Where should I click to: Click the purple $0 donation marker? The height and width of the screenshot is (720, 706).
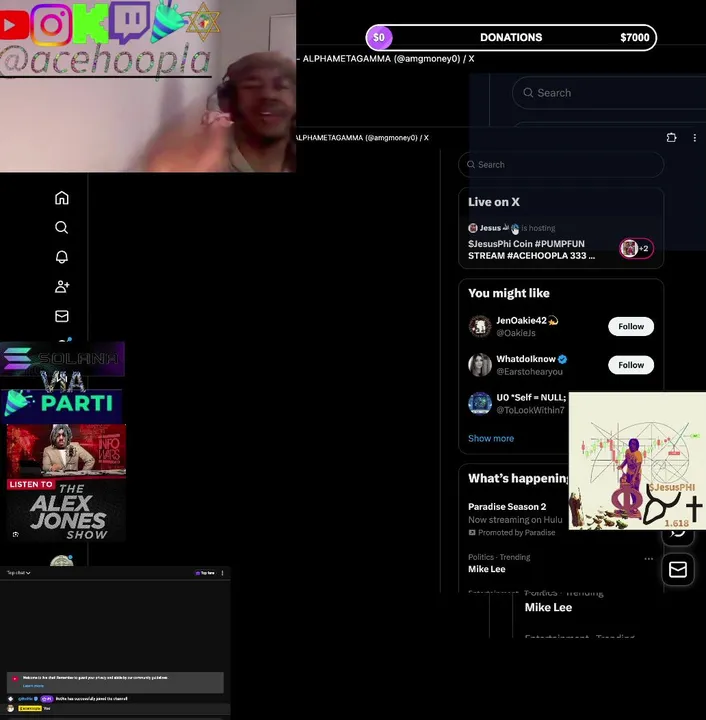pos(379,38)
